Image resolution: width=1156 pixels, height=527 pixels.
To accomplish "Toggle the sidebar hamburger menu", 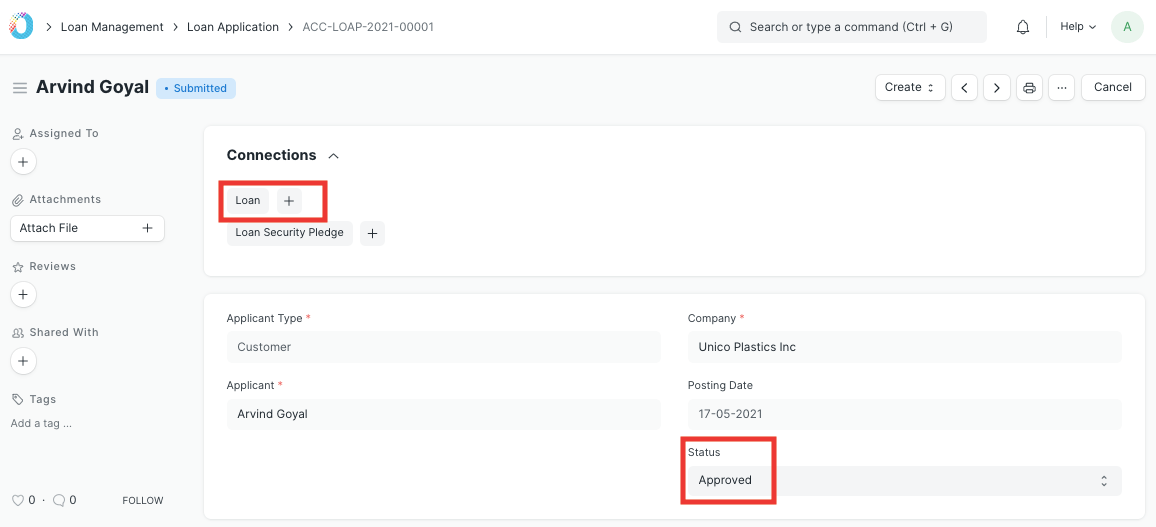I will pos(20,88).
